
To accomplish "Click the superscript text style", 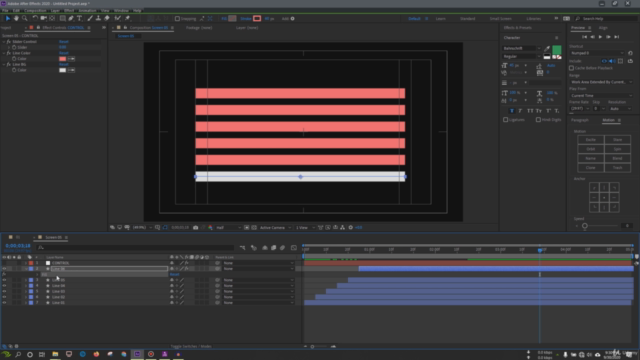I will point(548,111).
